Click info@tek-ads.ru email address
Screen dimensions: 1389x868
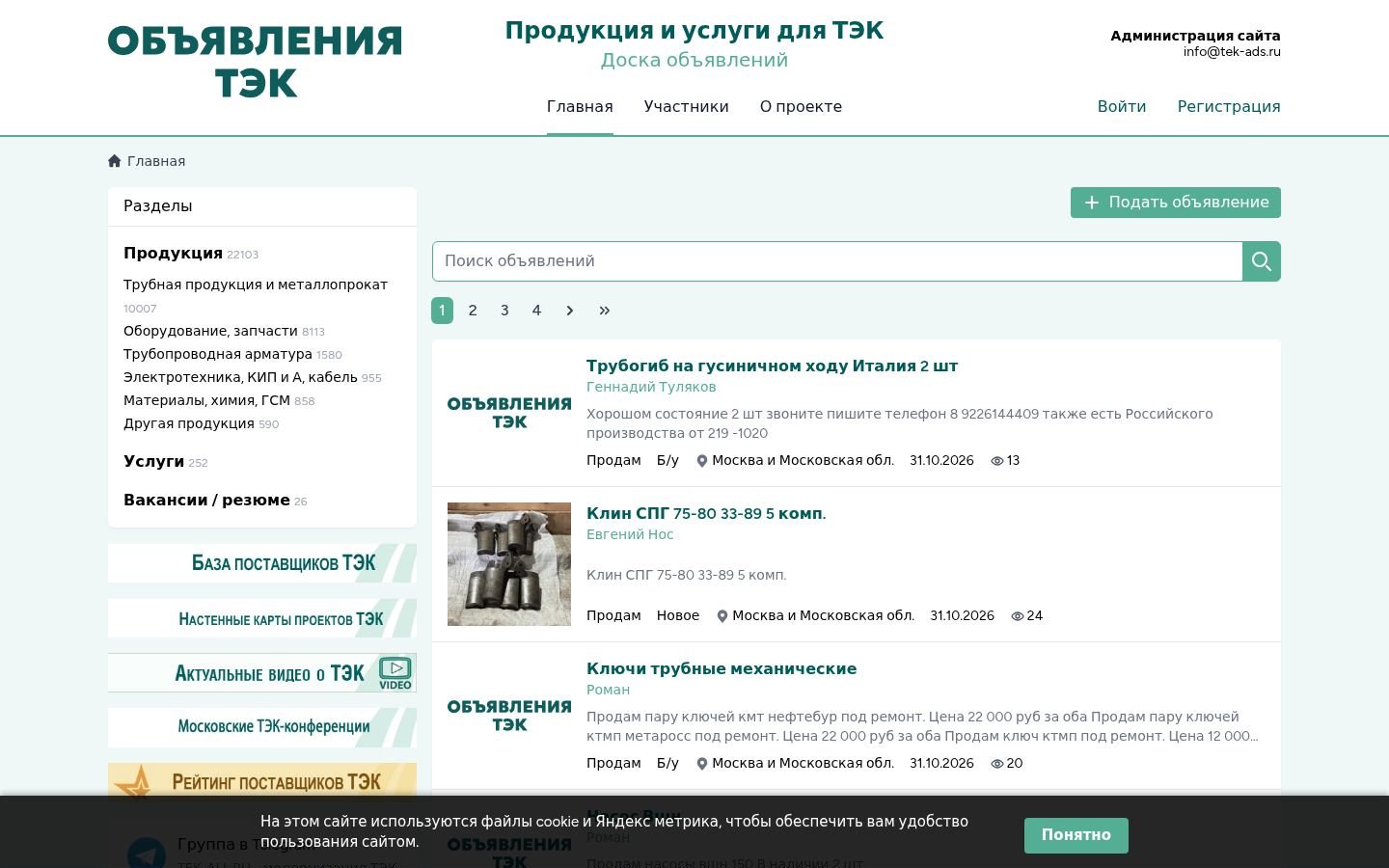[x=1232, y=52]
